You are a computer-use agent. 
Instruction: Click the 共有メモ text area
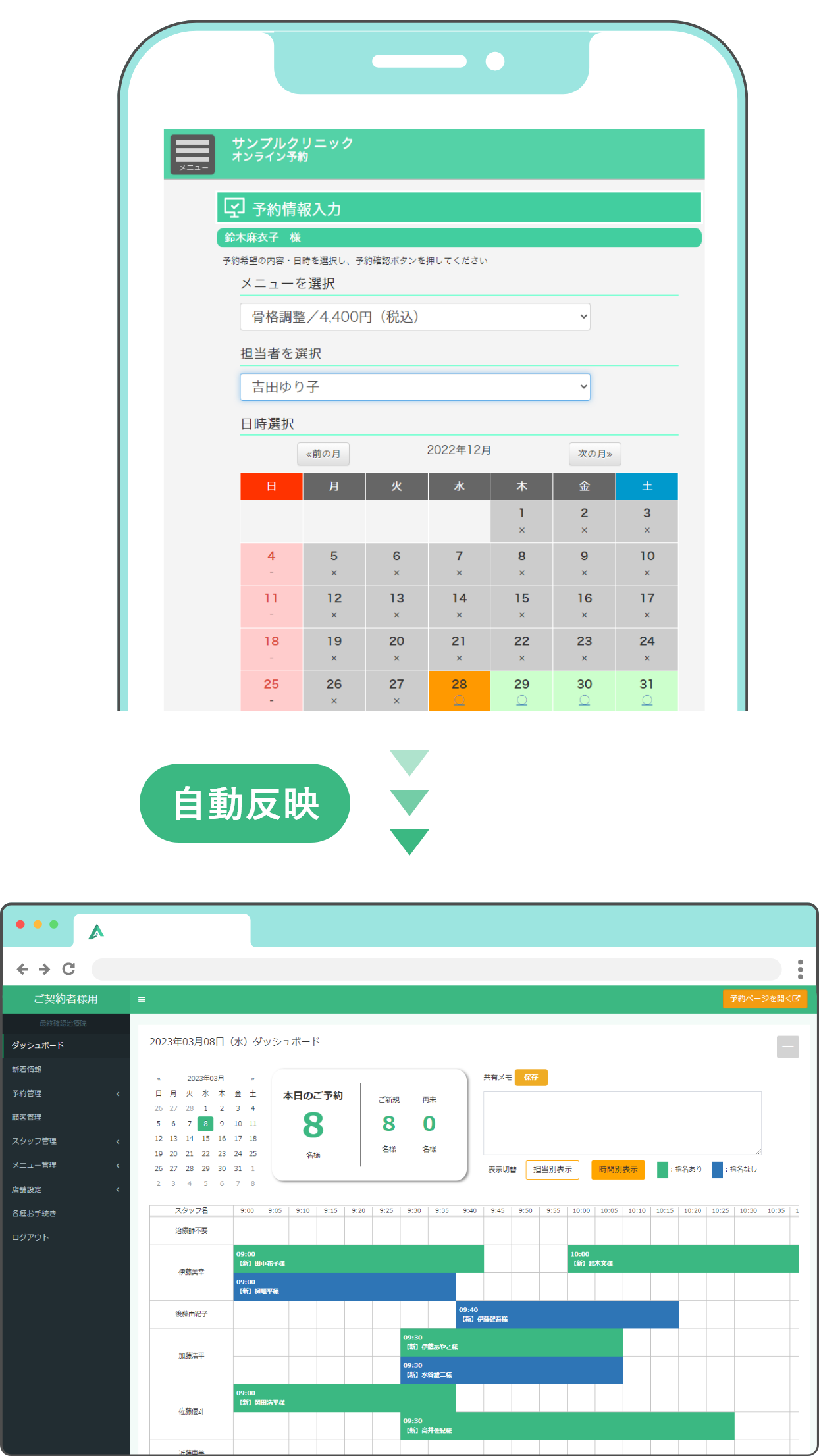pyautogui.click(x=622, y=1123)
